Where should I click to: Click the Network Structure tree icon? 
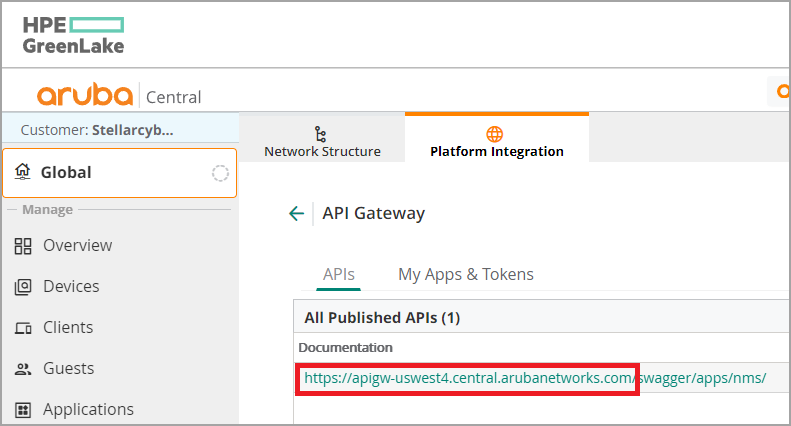[321, 133]
